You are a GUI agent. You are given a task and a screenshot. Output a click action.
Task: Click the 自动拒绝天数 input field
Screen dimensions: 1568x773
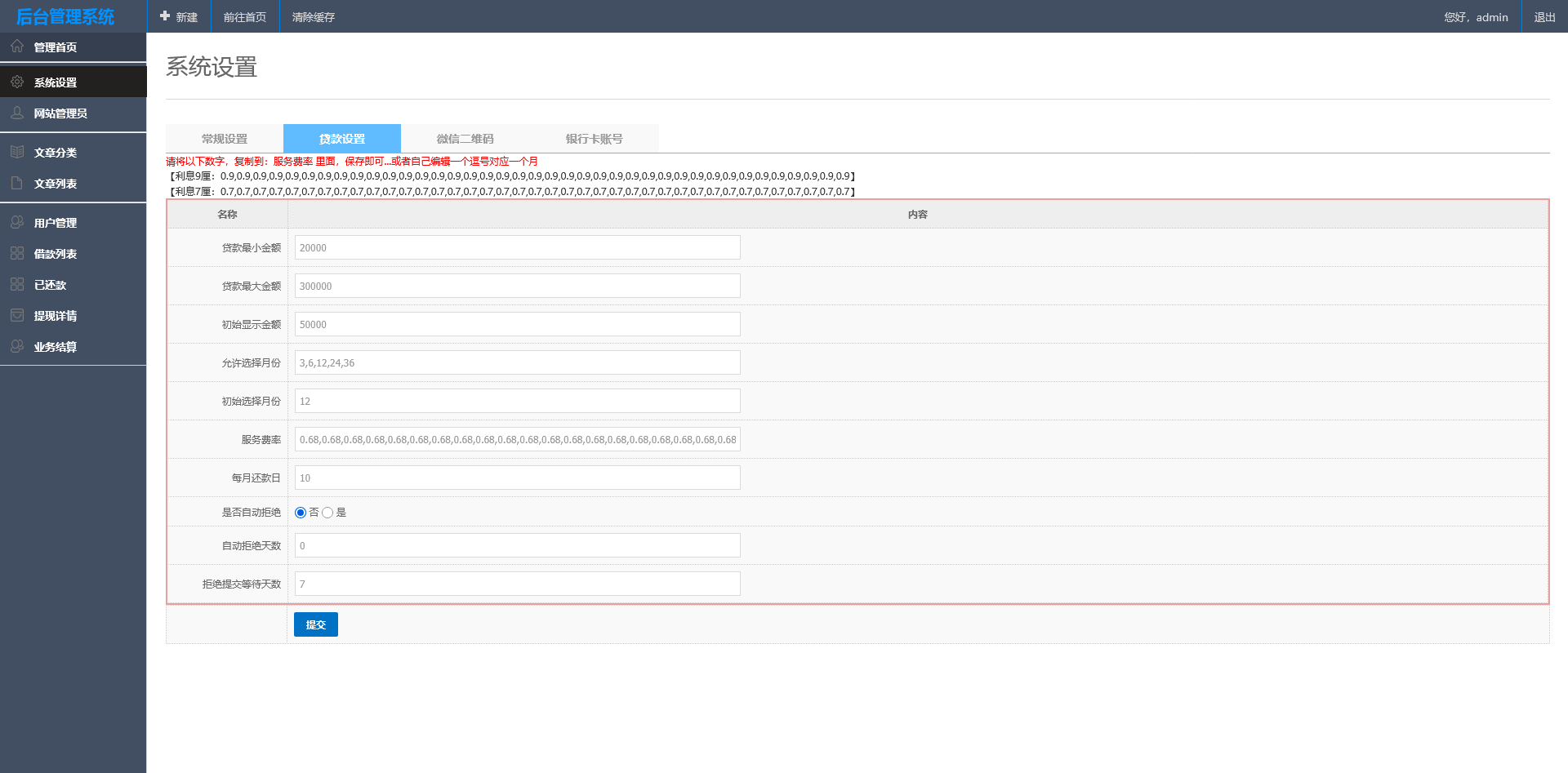coord(518,545)
